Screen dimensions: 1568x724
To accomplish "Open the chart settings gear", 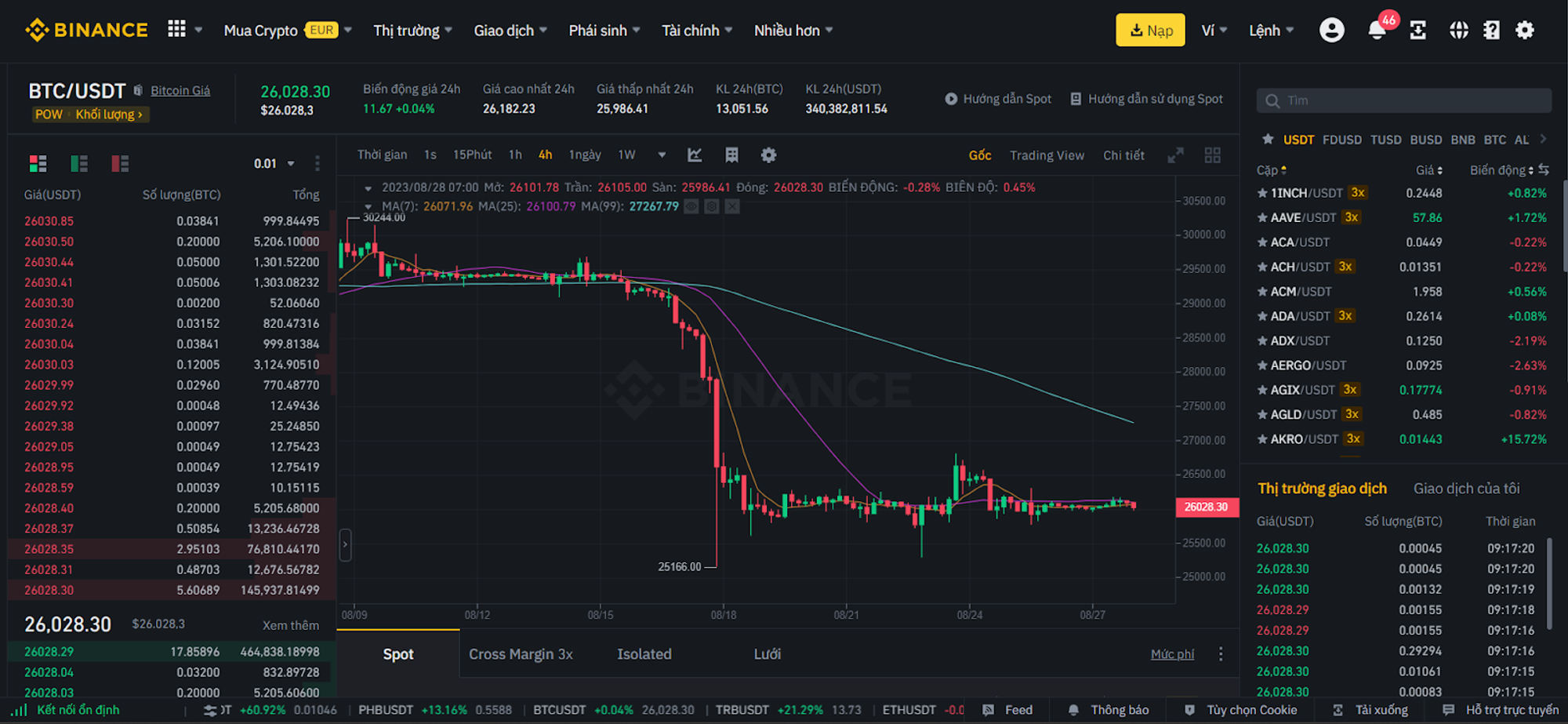I will (x=768, y=155).
